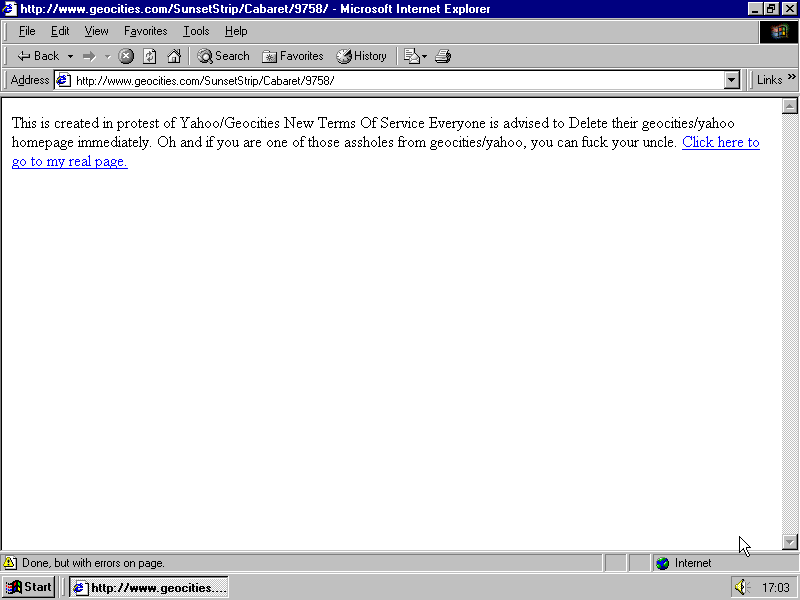Screen dimensions: 800x600
Task: Show the History pane
Action: (361, 56)
